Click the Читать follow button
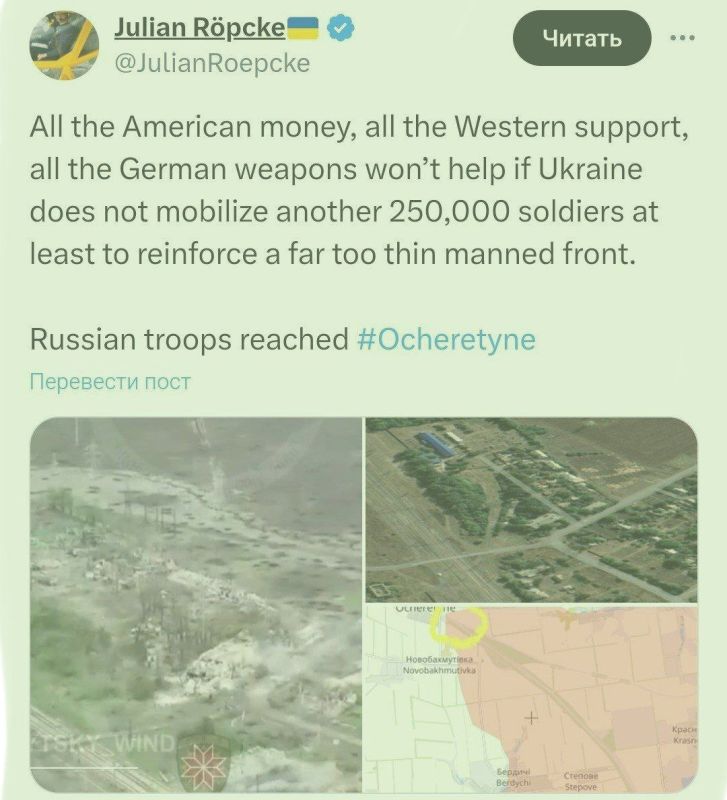The height and width of the screenshot is (800, 727). [x=582, y=38]
